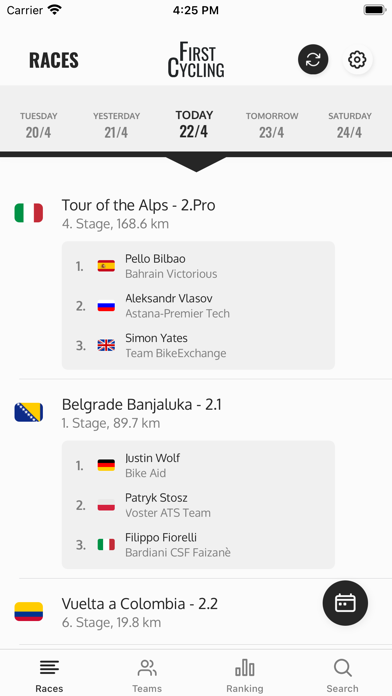Viewport: 392px width, 696px height.
Task: Tap the Bosnia flag beside Belgrade Banjaluka
Action: [x=28, y=412]
